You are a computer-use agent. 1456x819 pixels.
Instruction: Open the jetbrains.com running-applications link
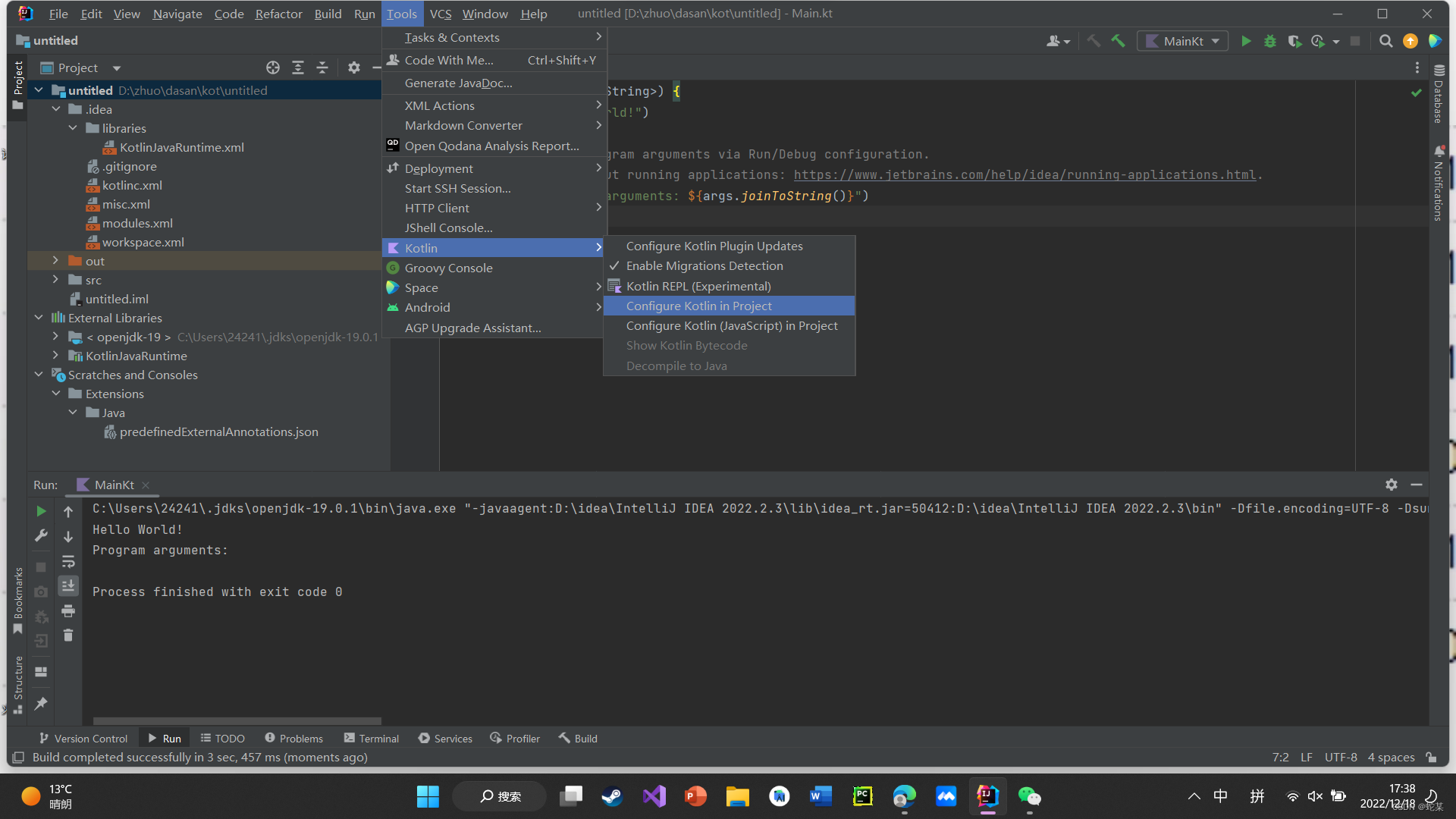pyautogui.click(x=1025, y=175)
